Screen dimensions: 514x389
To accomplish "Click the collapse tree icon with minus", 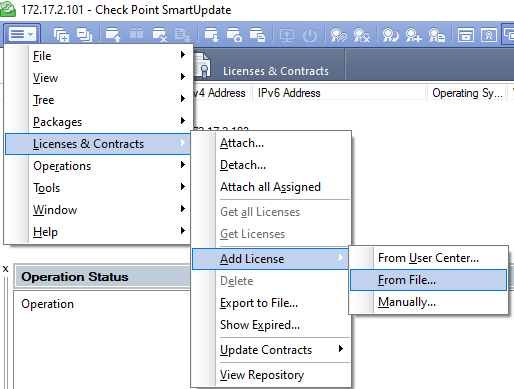I will click(84, 34).
